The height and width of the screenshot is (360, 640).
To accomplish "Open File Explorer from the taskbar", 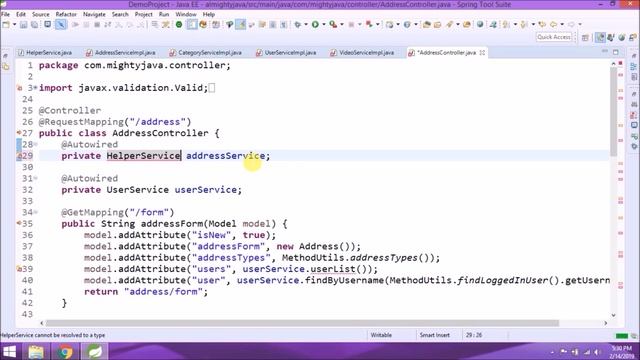I will [36, 351].
